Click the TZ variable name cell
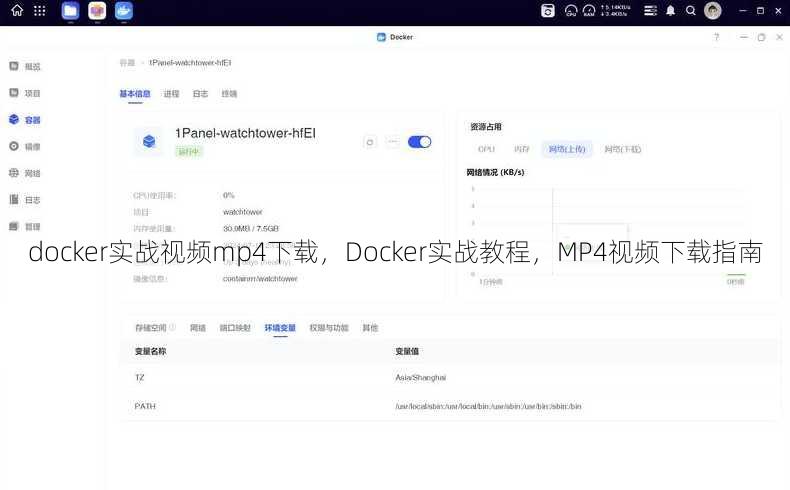This screenshot has height=490, width=790. 140,378
